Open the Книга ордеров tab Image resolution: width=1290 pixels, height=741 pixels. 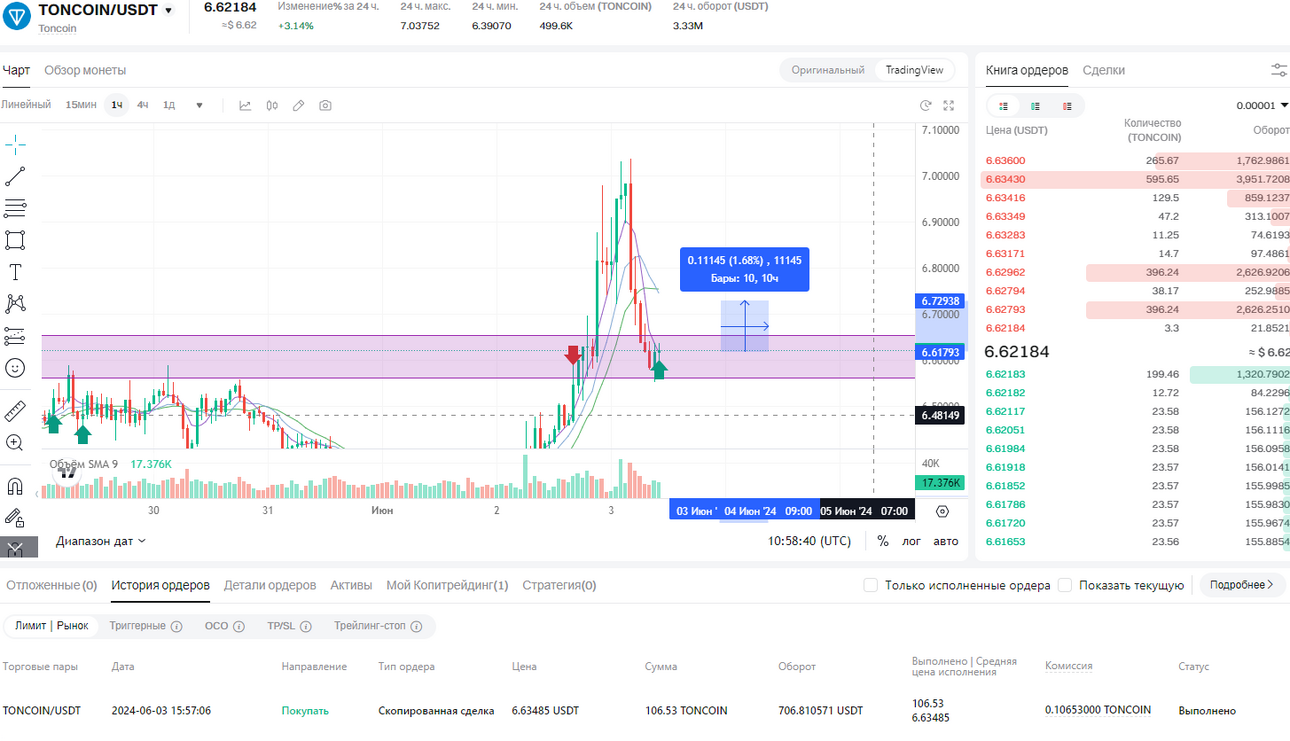coord(1027,70)
